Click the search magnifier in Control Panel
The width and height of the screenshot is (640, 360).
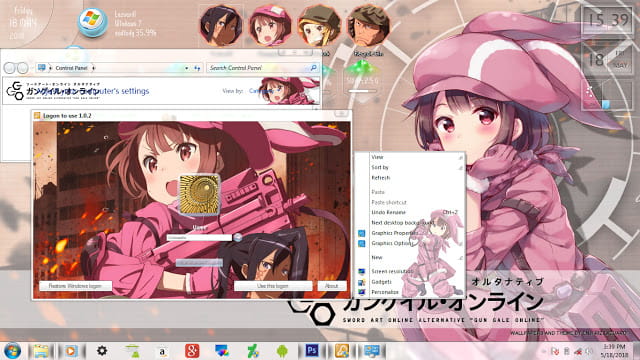click(x=313, y=68)
